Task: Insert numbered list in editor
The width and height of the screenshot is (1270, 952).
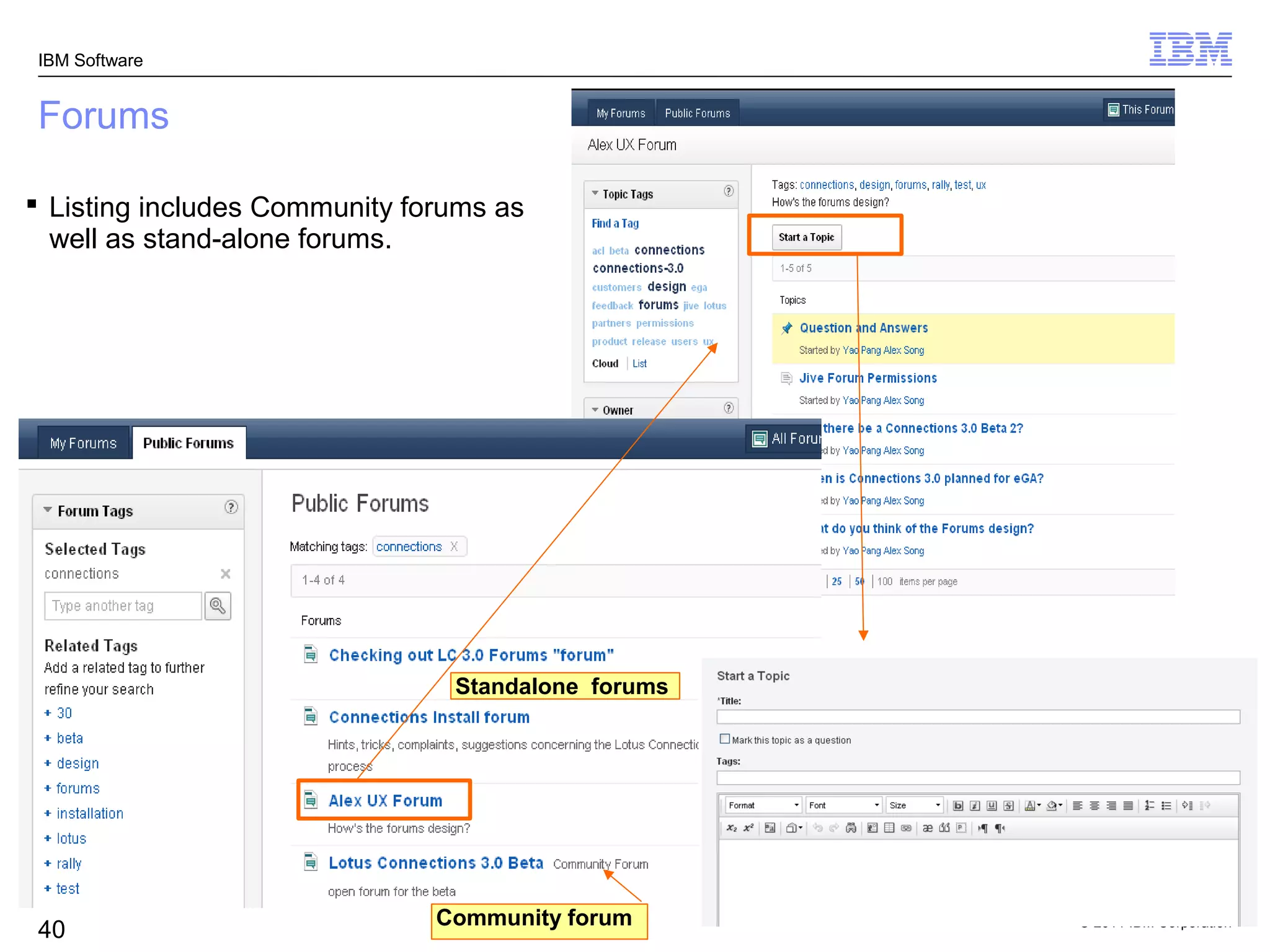Action: (1149, 805)
